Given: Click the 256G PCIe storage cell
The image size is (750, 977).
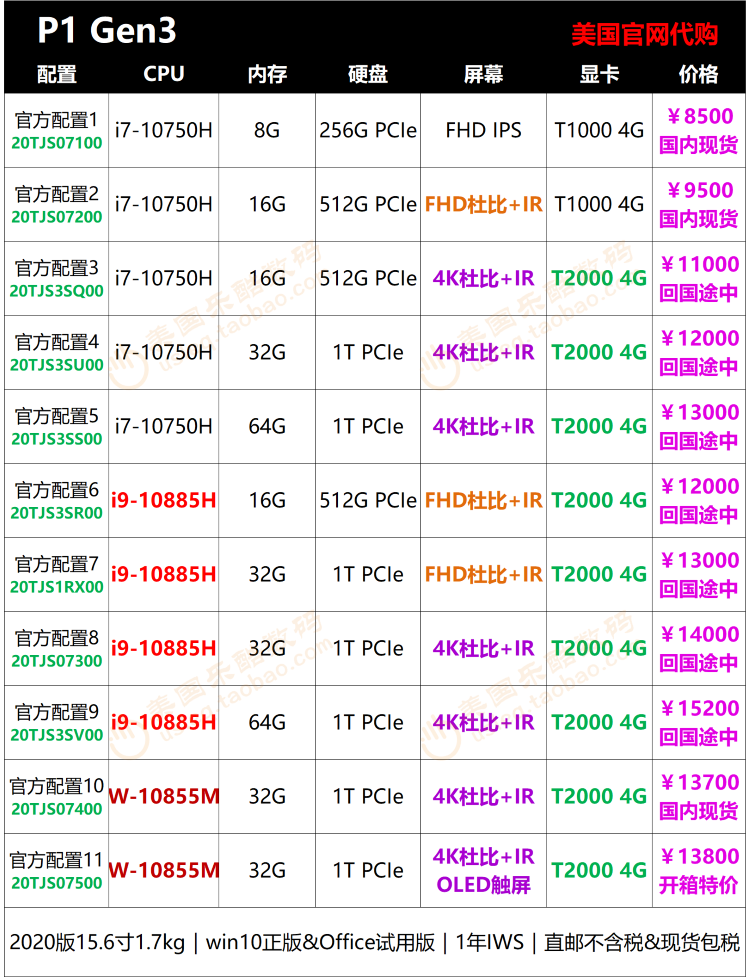Looking at the screenshot, I should tap(368, 130).
